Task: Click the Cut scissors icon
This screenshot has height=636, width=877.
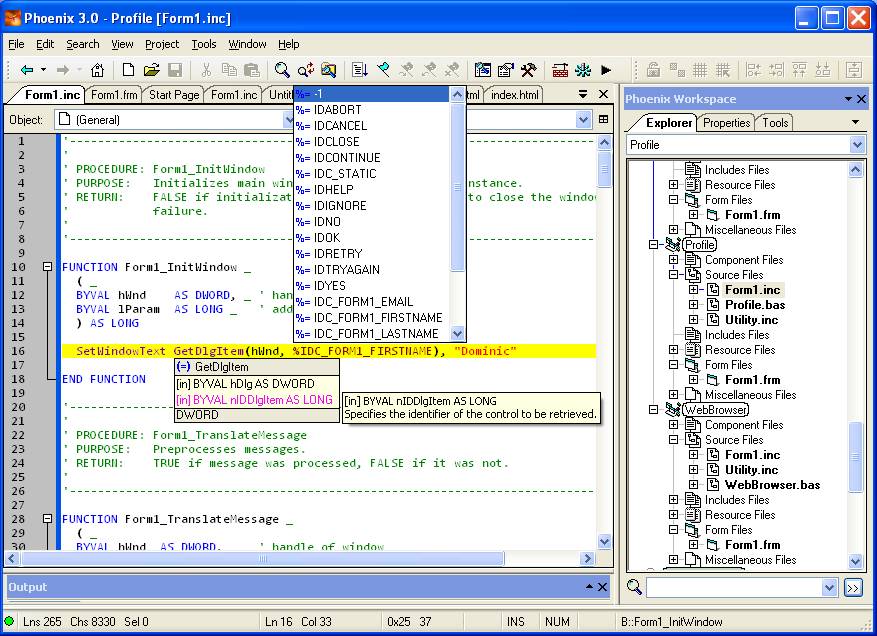Action: [x=206, y=70]
